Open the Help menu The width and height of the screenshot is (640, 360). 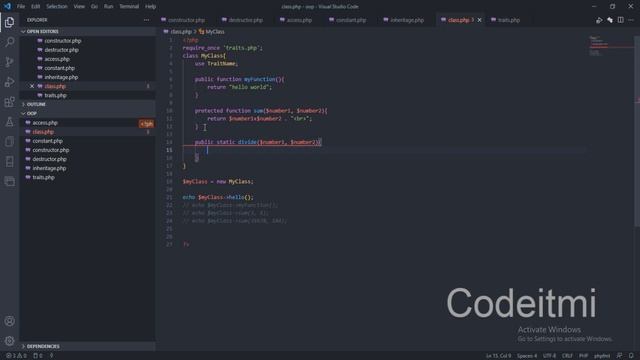pos(151,7)
